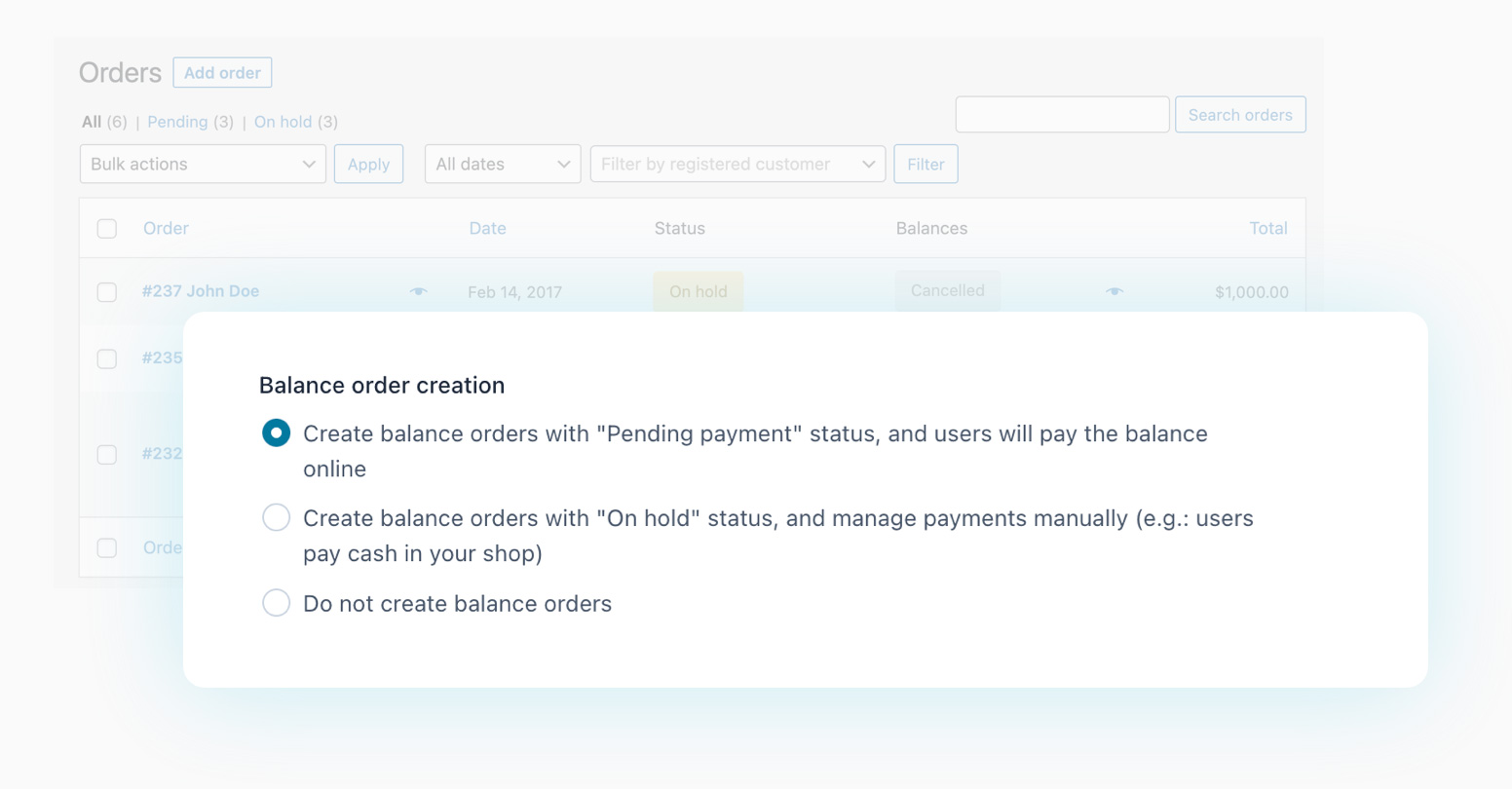
Task: Open the All dates dropdown
Action: tap(502, 164)
